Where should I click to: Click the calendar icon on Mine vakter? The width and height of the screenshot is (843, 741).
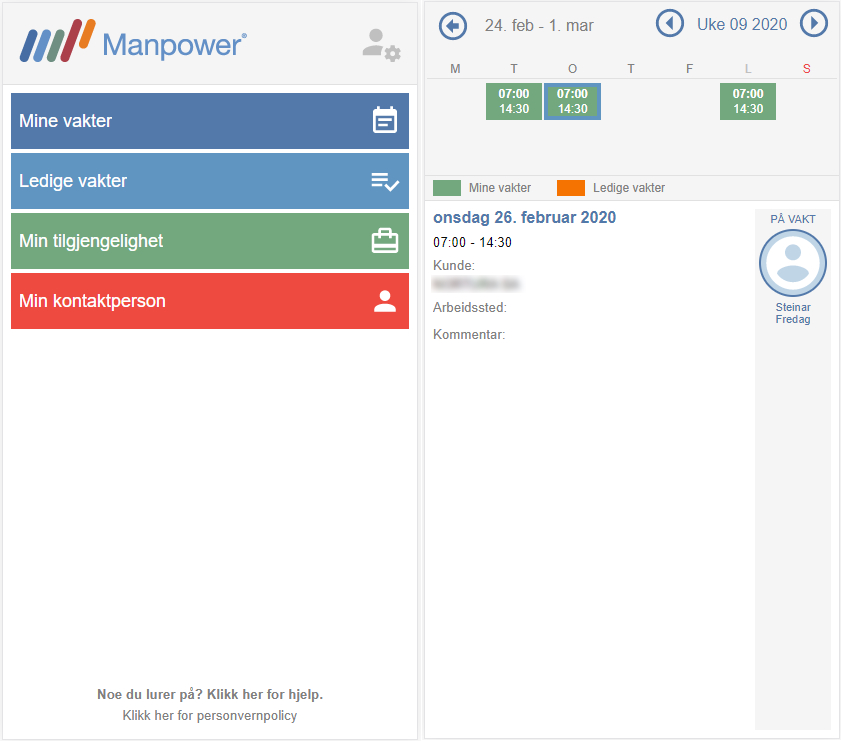[x=385, y=121]
